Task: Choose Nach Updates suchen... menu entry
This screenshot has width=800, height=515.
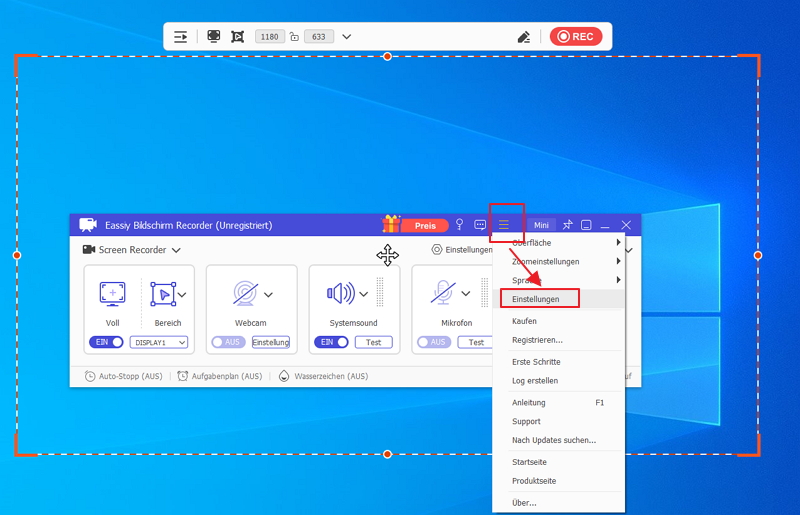Action: [x=553, y=440]
